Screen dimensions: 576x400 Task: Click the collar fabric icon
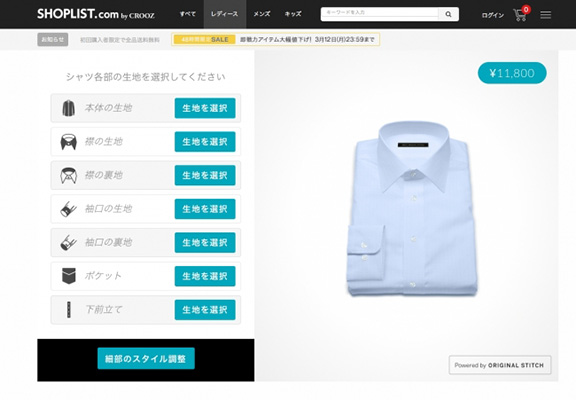(x=69, y=142)
